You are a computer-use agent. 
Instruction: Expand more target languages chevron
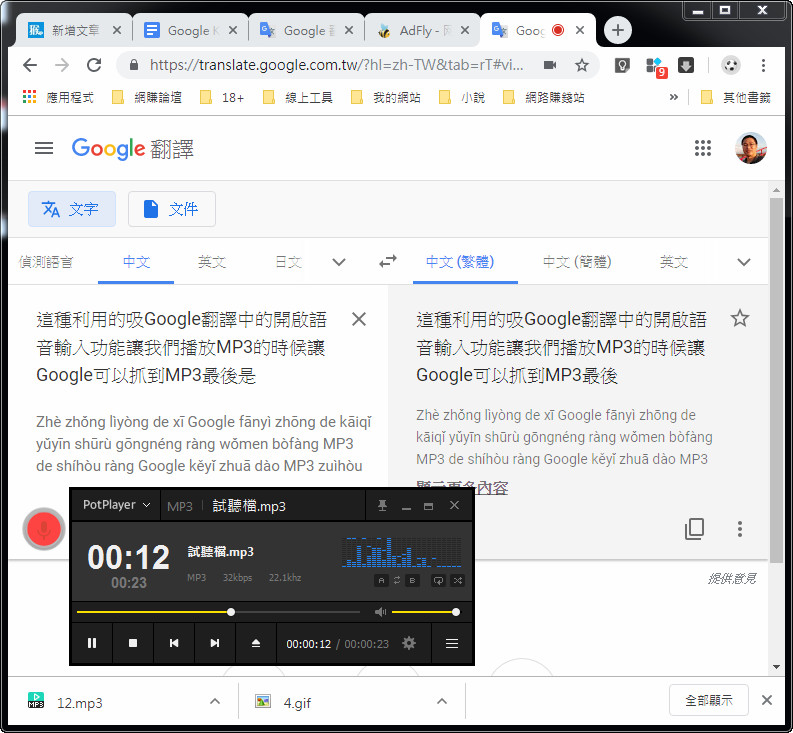tap(743, 262)
